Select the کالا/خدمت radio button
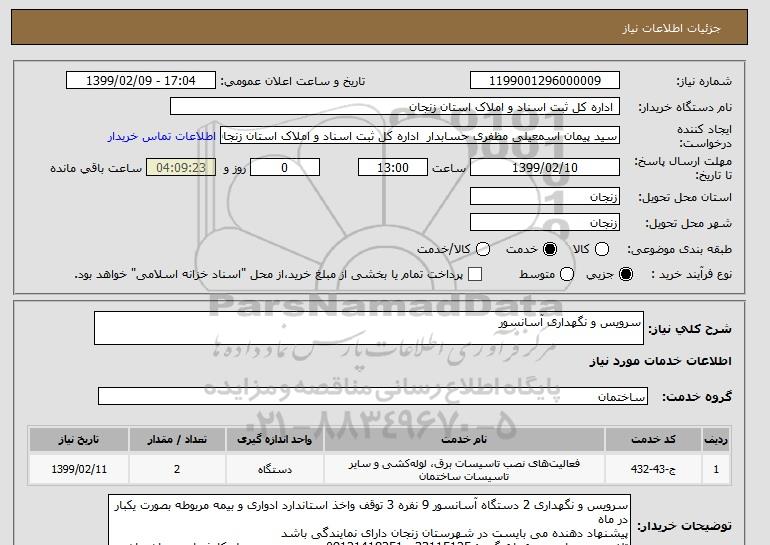The image size is (770, 545). [483, 249]
